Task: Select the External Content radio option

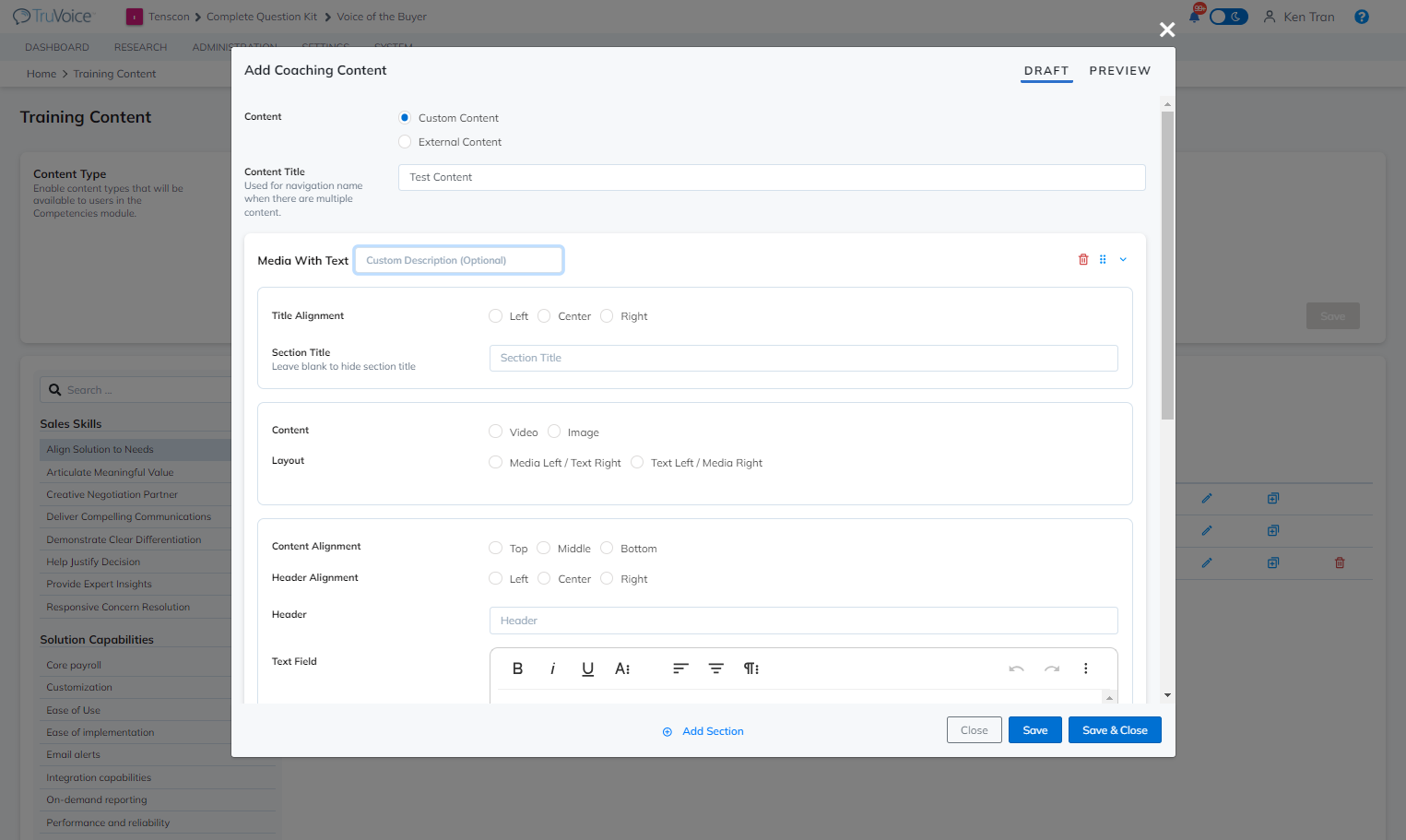Action: click(405, 142)
